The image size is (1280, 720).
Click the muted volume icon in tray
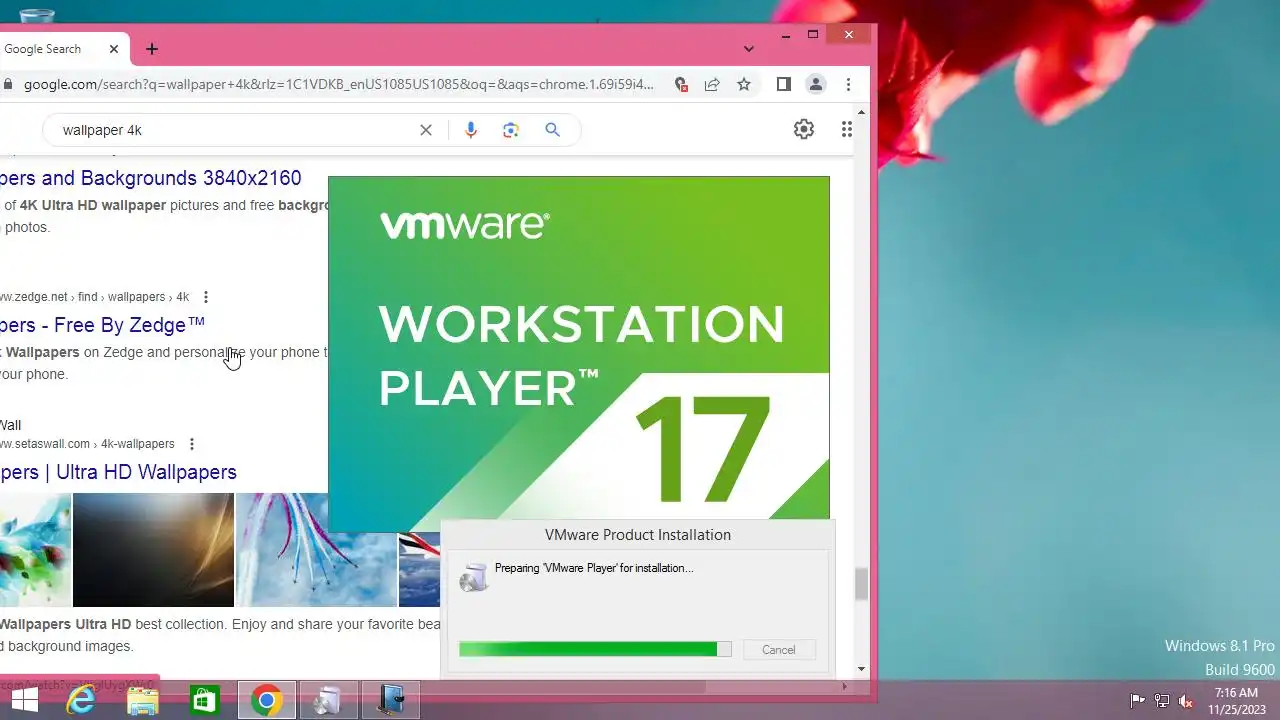pyautogui.click(x=1187, y=701)
